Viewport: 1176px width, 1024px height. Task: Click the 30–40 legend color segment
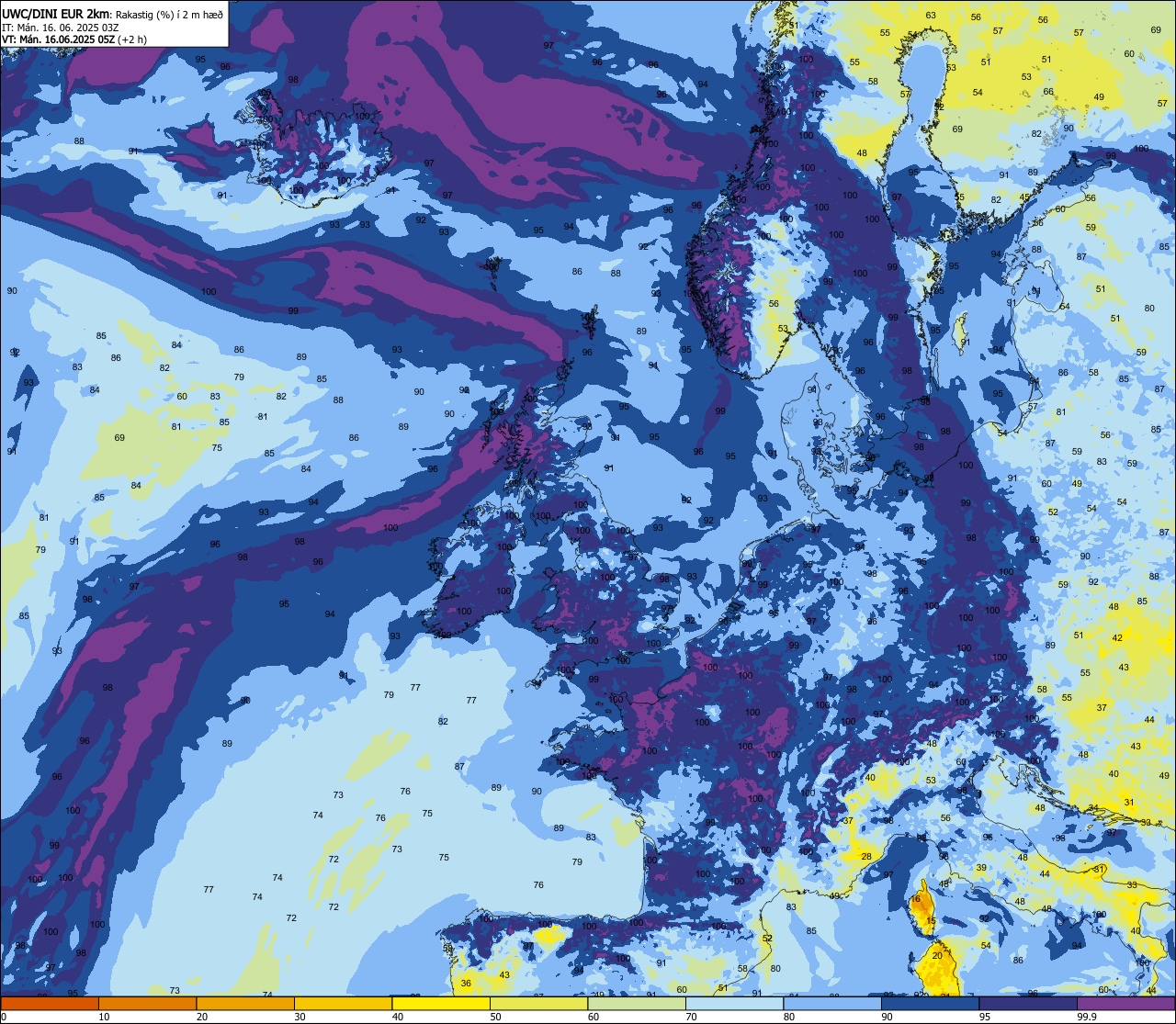pyautogui.click(x=343, y=1004)
